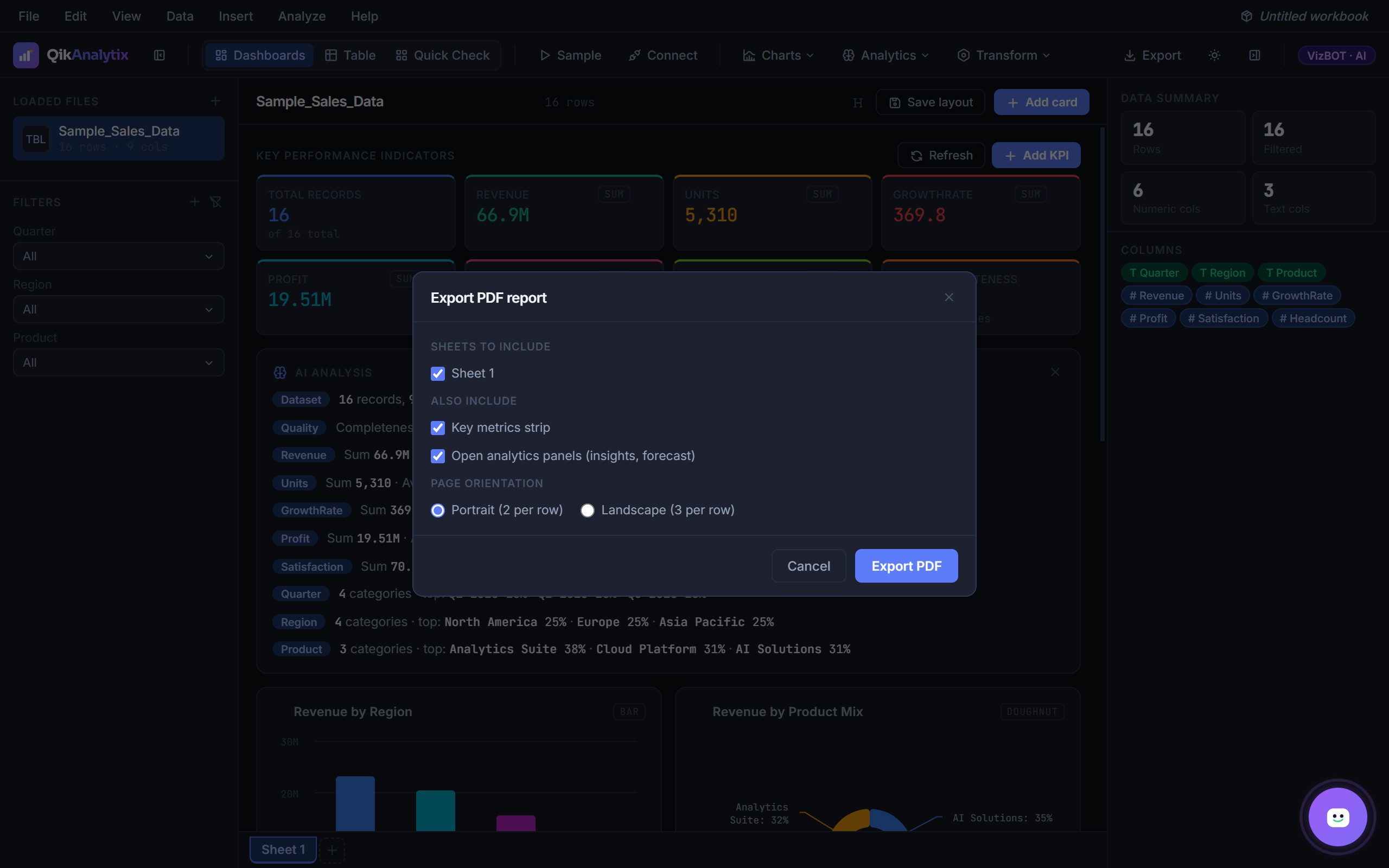Switch to the Quick Check view
This screenshot has width=1389, height=868.
click(443, 55)
